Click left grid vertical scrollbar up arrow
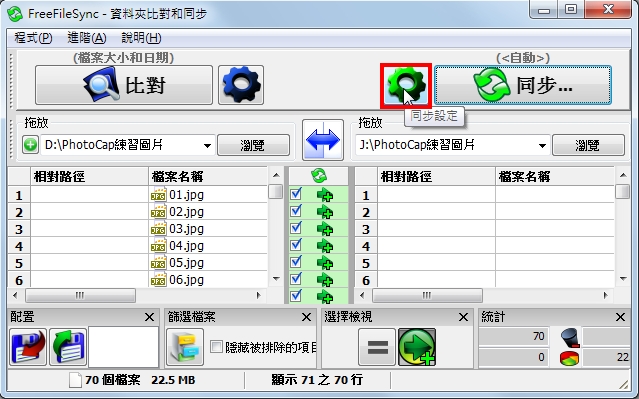 (x=276, y=175)
